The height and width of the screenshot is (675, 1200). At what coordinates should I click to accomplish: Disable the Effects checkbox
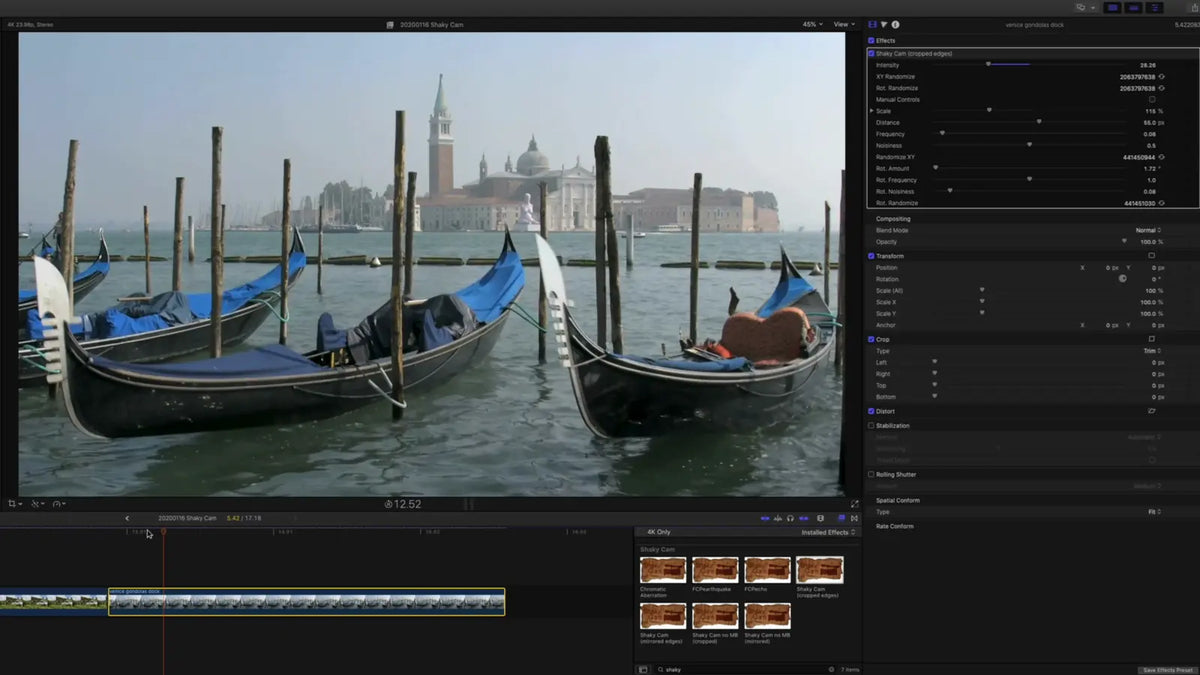click(x=871, y=41)
